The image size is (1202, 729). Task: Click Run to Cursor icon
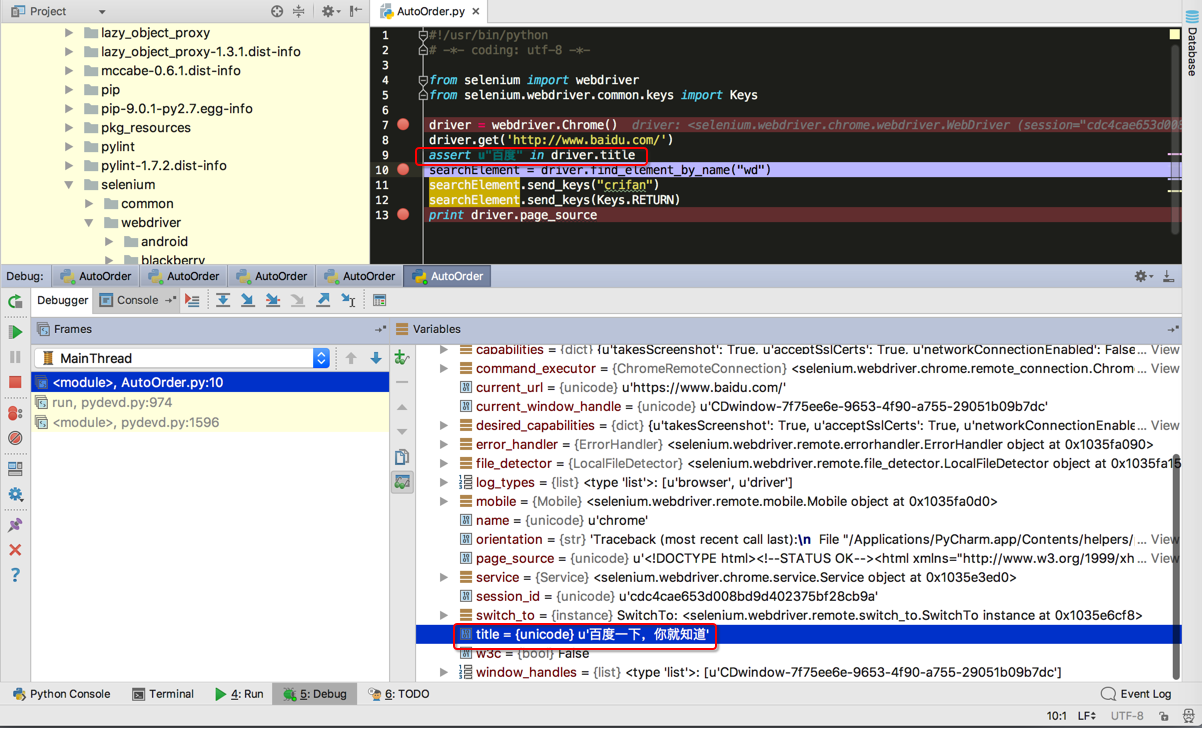click(x=348, y=300)
